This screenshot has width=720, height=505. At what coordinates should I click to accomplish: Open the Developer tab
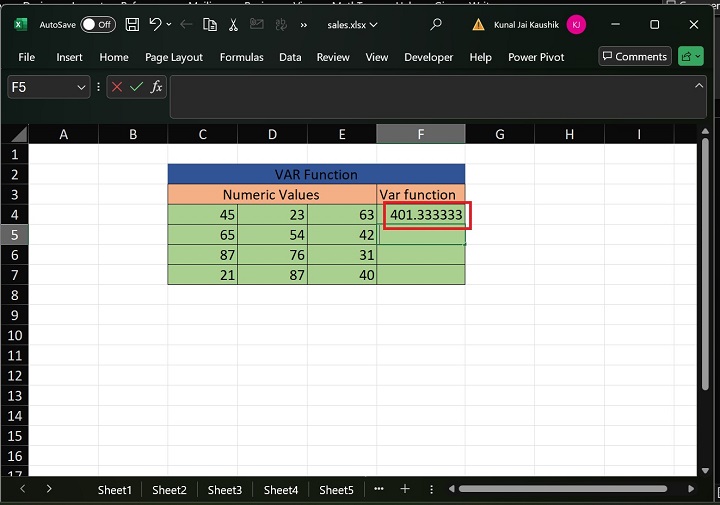pos(428,57)
